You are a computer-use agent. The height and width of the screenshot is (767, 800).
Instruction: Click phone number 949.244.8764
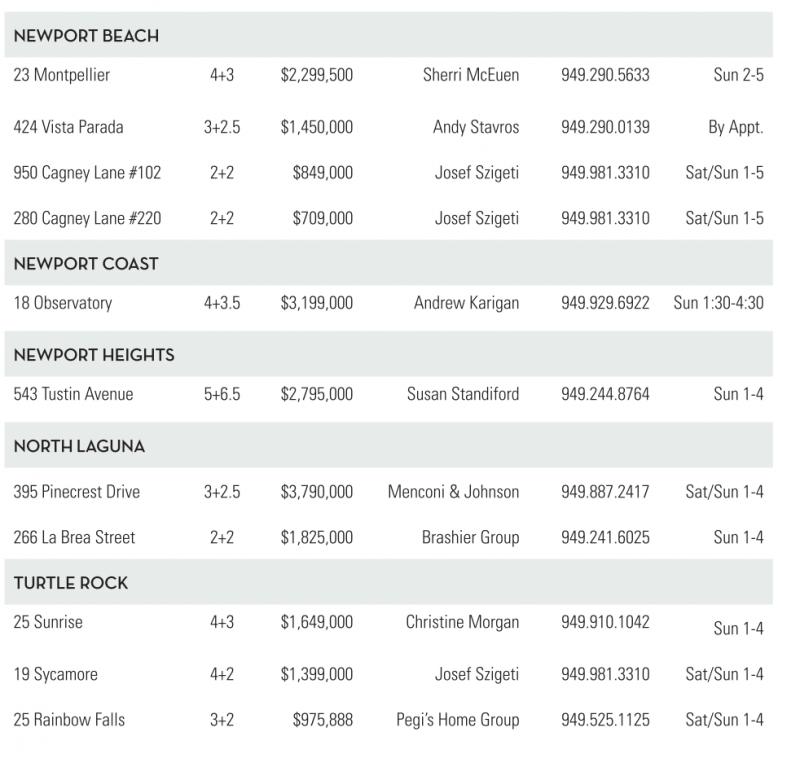tap(605, 394)
